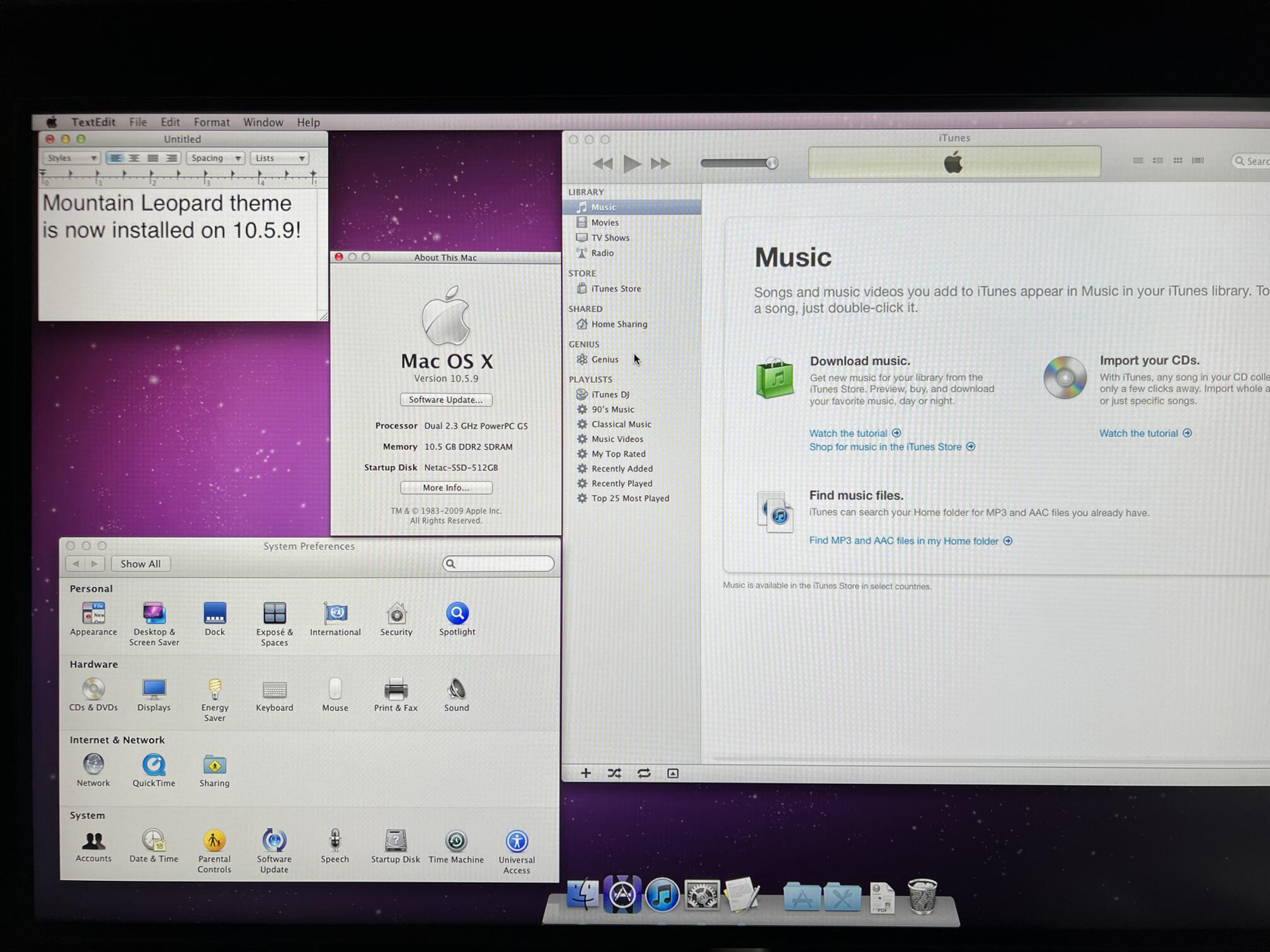Open the Speech preference pane
This screenshot has width=1270, height=952.
[x=335, y=846]
